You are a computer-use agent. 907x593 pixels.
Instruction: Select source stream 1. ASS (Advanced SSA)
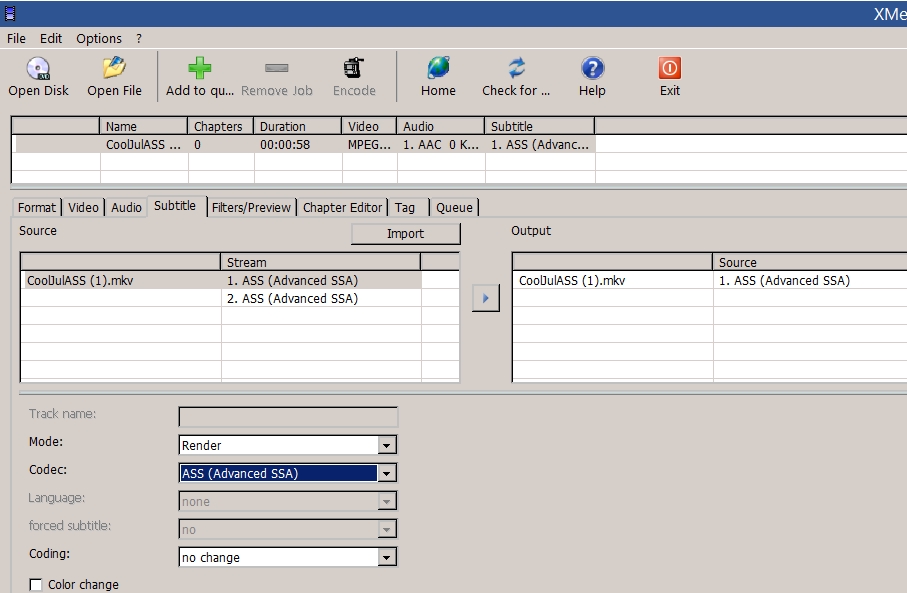(292, 281)
